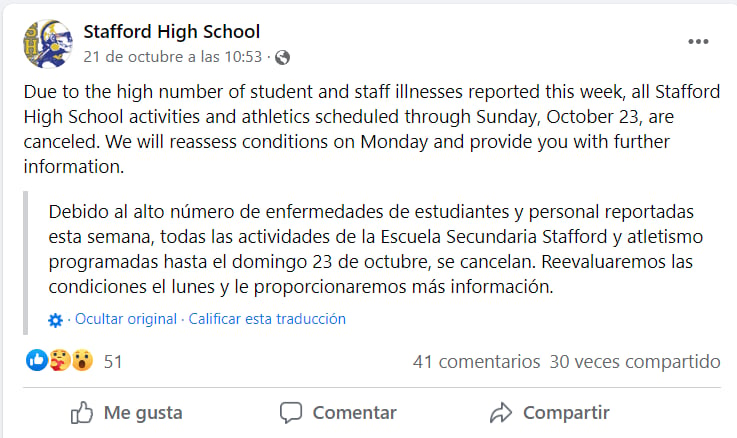Select Calificar esta traducción link
Viewport: 737px width, 438px height.
[267, 319]
